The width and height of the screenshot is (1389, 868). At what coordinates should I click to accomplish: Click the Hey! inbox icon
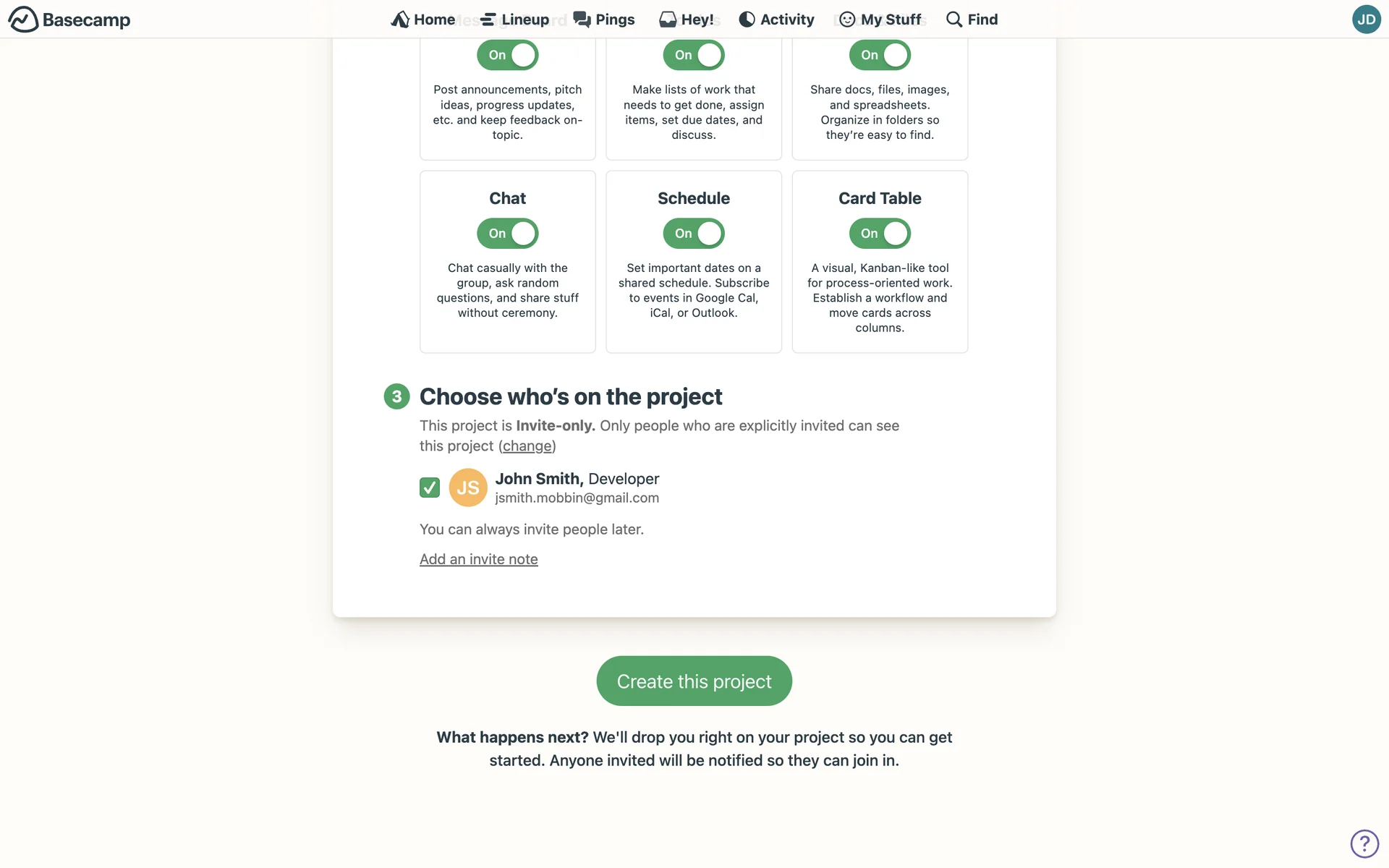tap(668, 20)
